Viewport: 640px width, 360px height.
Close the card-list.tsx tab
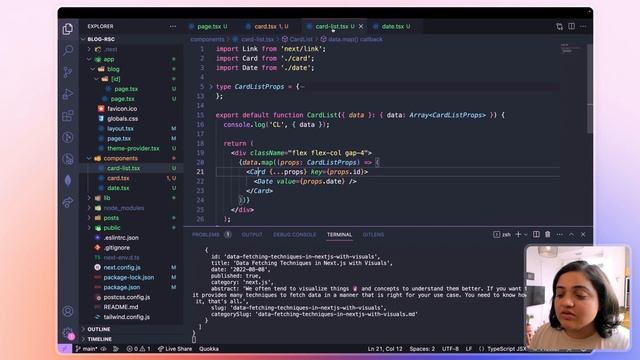[361, 26]
